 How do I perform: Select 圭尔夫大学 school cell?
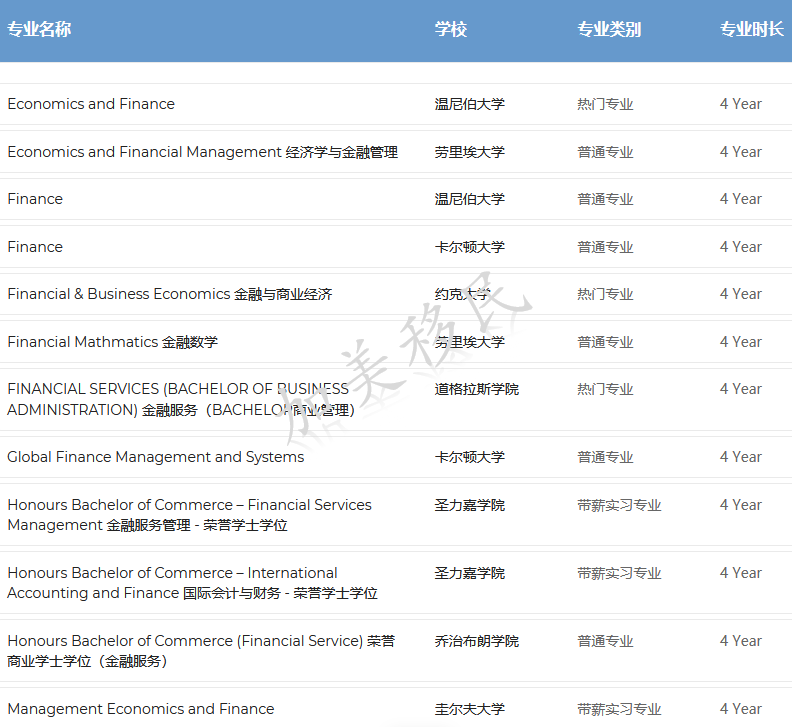point(470,709)
